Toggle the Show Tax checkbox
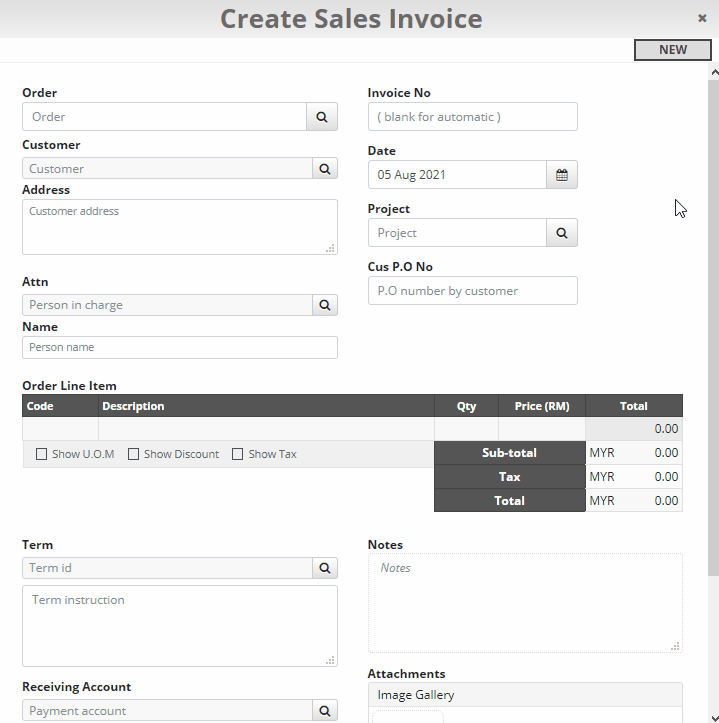719x723 pixels. (238, 454)
